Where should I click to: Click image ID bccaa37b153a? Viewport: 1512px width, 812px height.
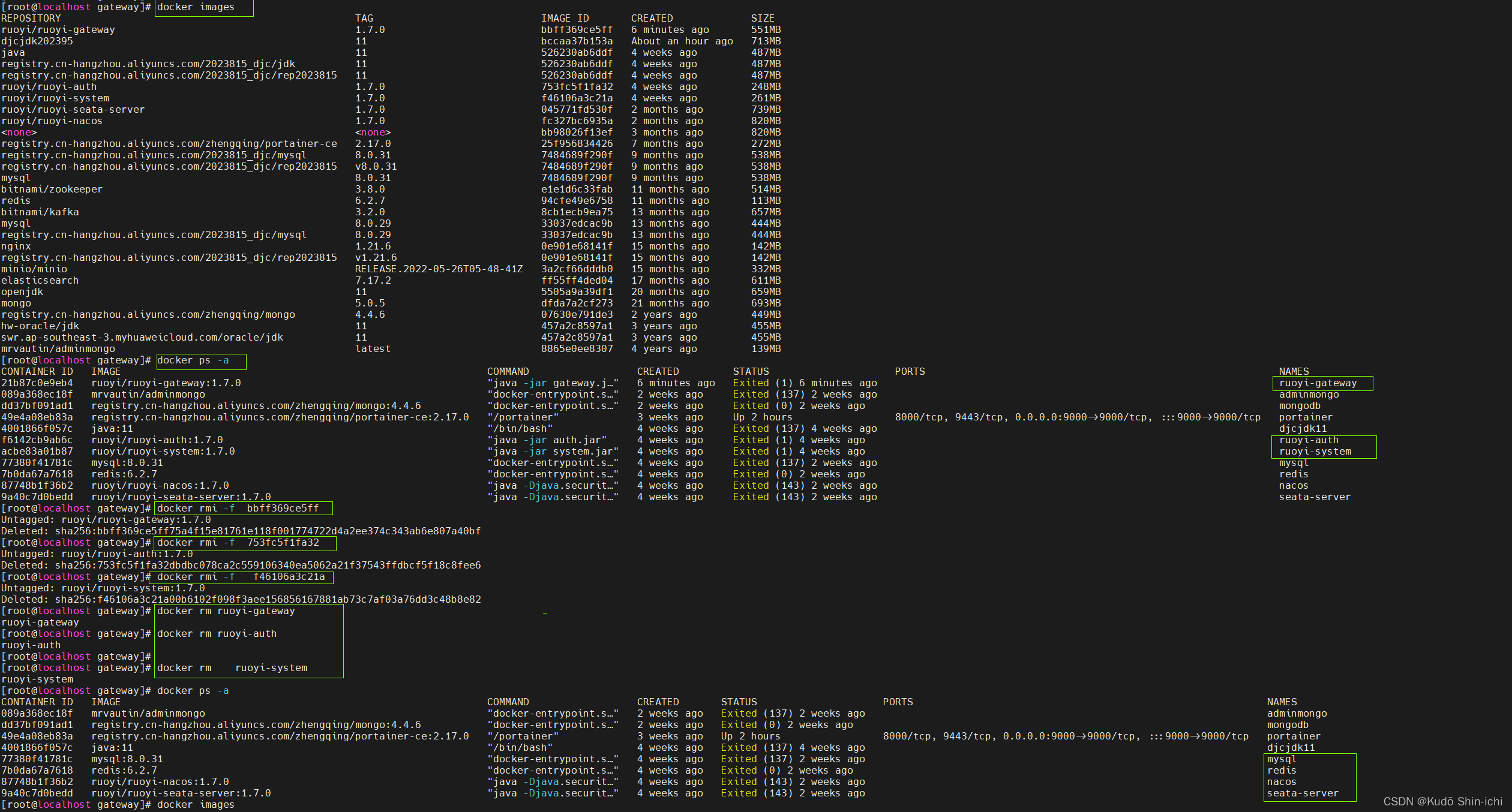click(x=577, y=41)
